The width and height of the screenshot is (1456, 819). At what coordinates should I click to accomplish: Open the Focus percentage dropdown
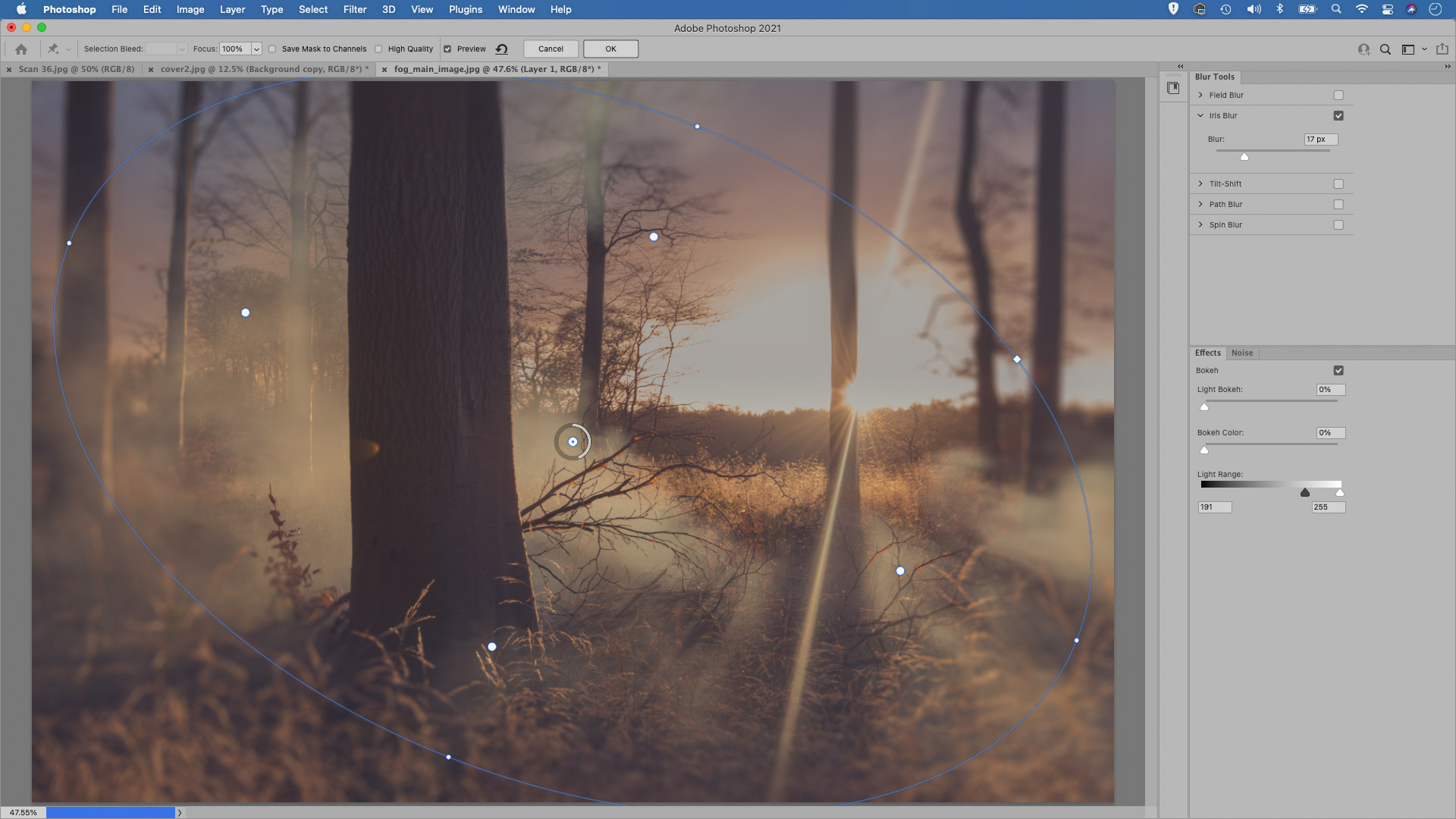(x=256, y=49)
